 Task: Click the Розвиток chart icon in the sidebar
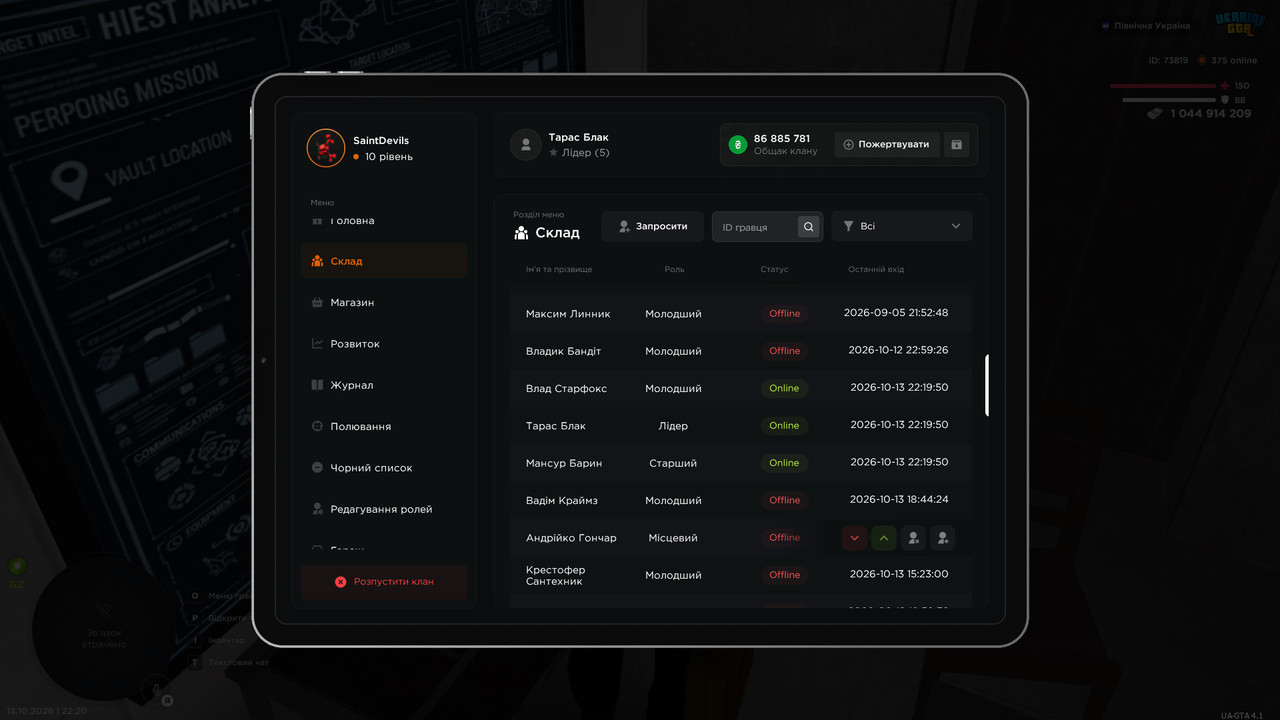tap(317, 344)
